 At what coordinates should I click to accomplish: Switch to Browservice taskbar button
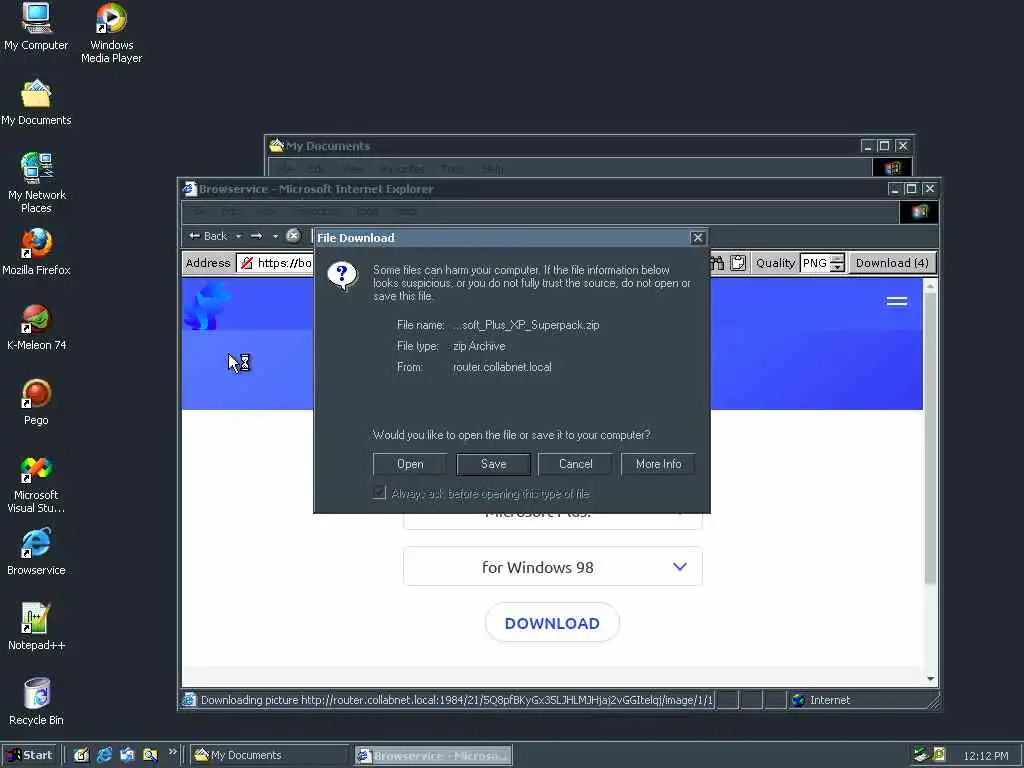pyautogui.click(x=434, y=756)
